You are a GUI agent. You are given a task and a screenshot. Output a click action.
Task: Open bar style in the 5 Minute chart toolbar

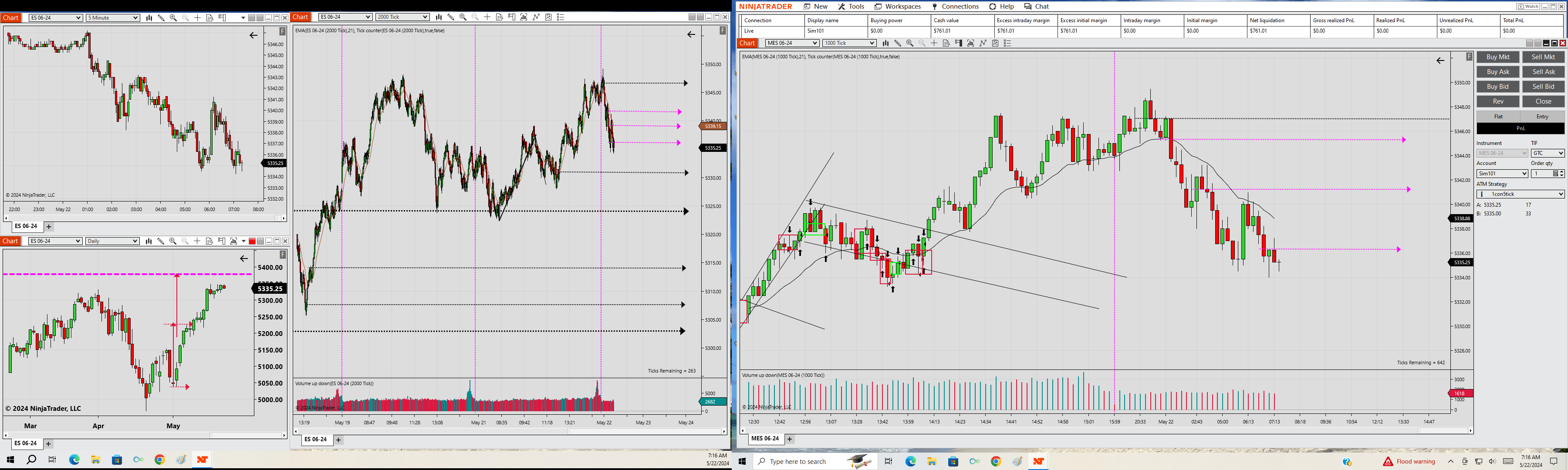(x=149, y=18)
